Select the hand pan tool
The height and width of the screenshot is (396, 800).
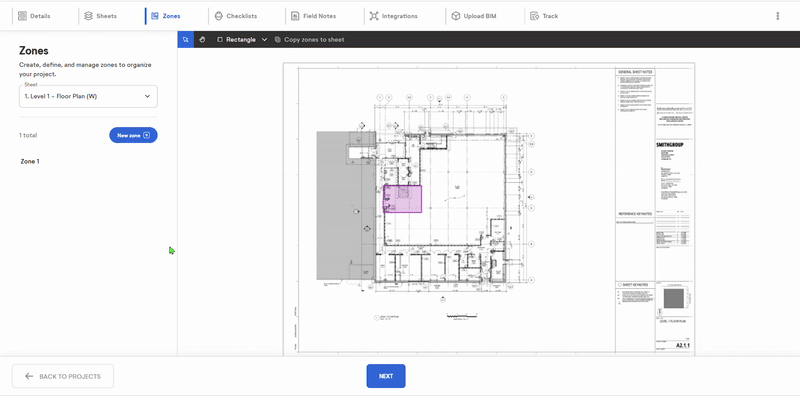203,39
